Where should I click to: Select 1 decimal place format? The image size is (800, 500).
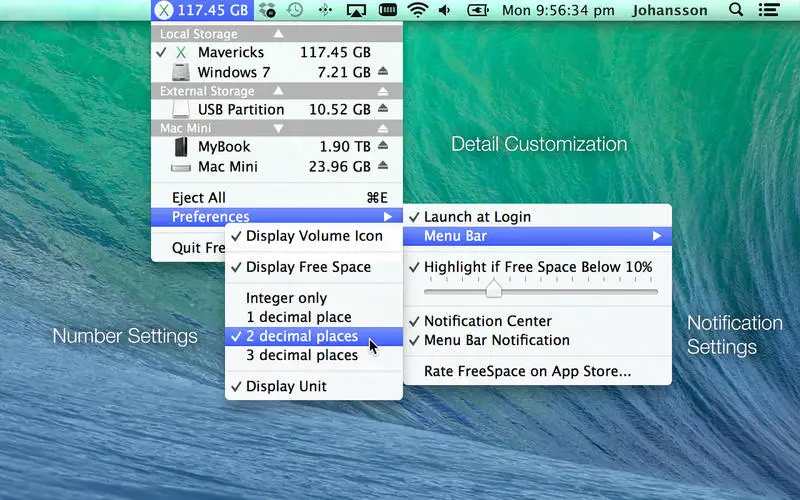314,317
